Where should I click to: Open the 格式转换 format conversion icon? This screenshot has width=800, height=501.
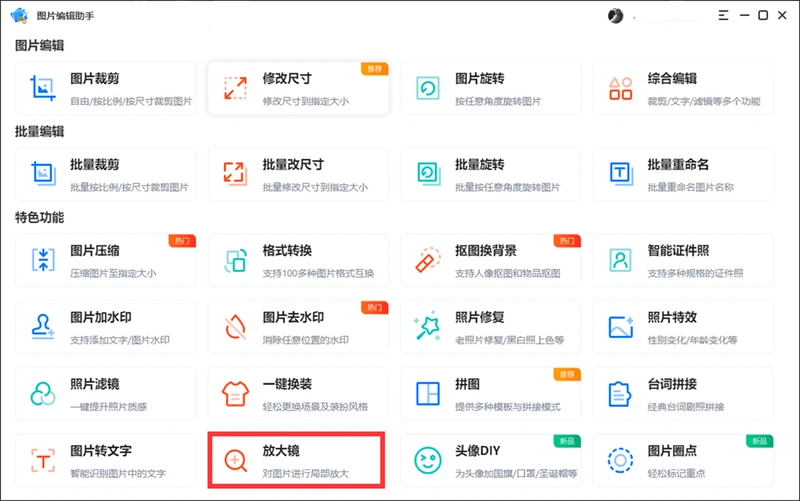pyautogui.click(x=235, y=260)
